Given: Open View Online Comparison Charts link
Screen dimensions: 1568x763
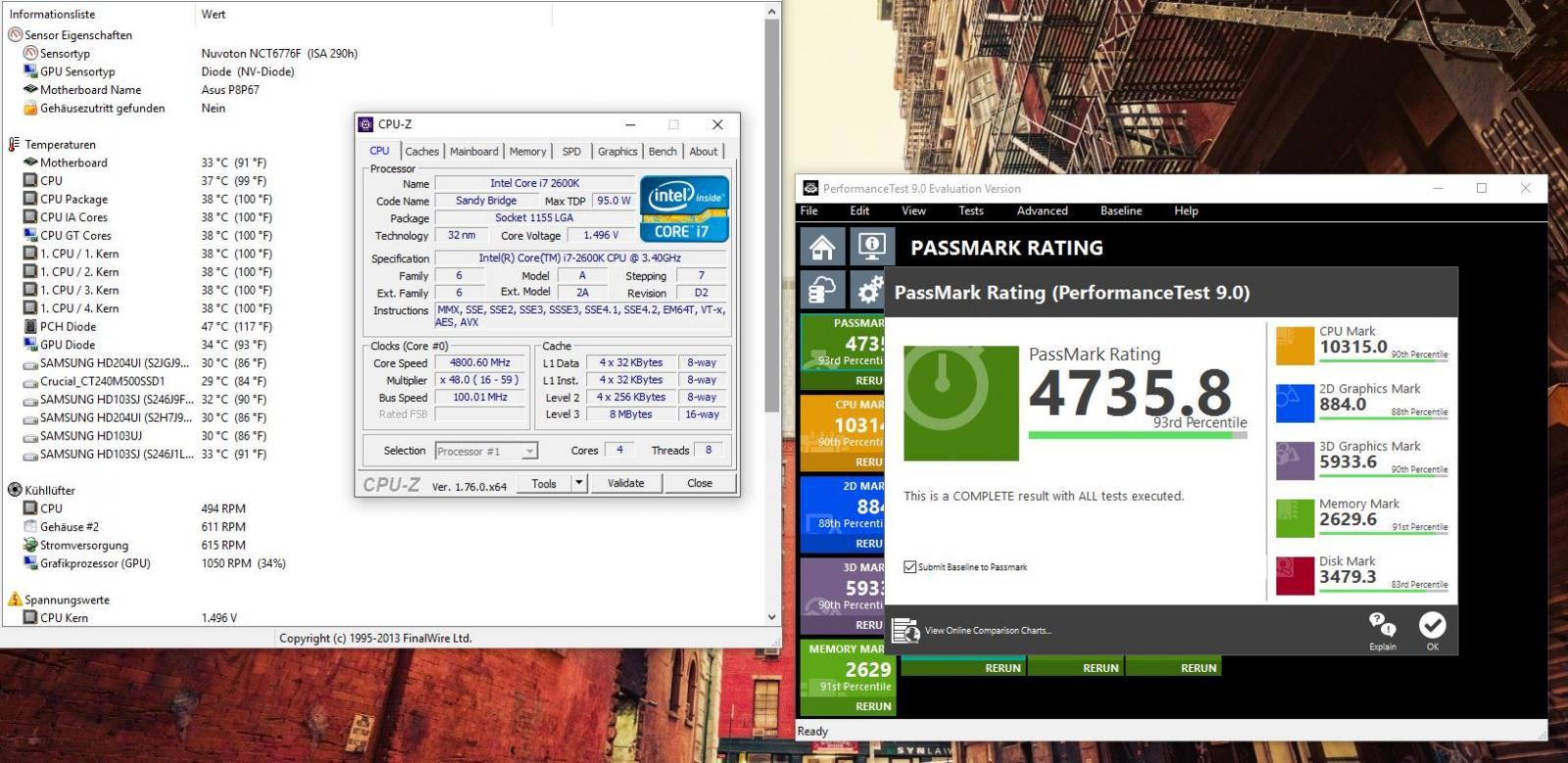Looking at the screenshot, I should 988,630.
